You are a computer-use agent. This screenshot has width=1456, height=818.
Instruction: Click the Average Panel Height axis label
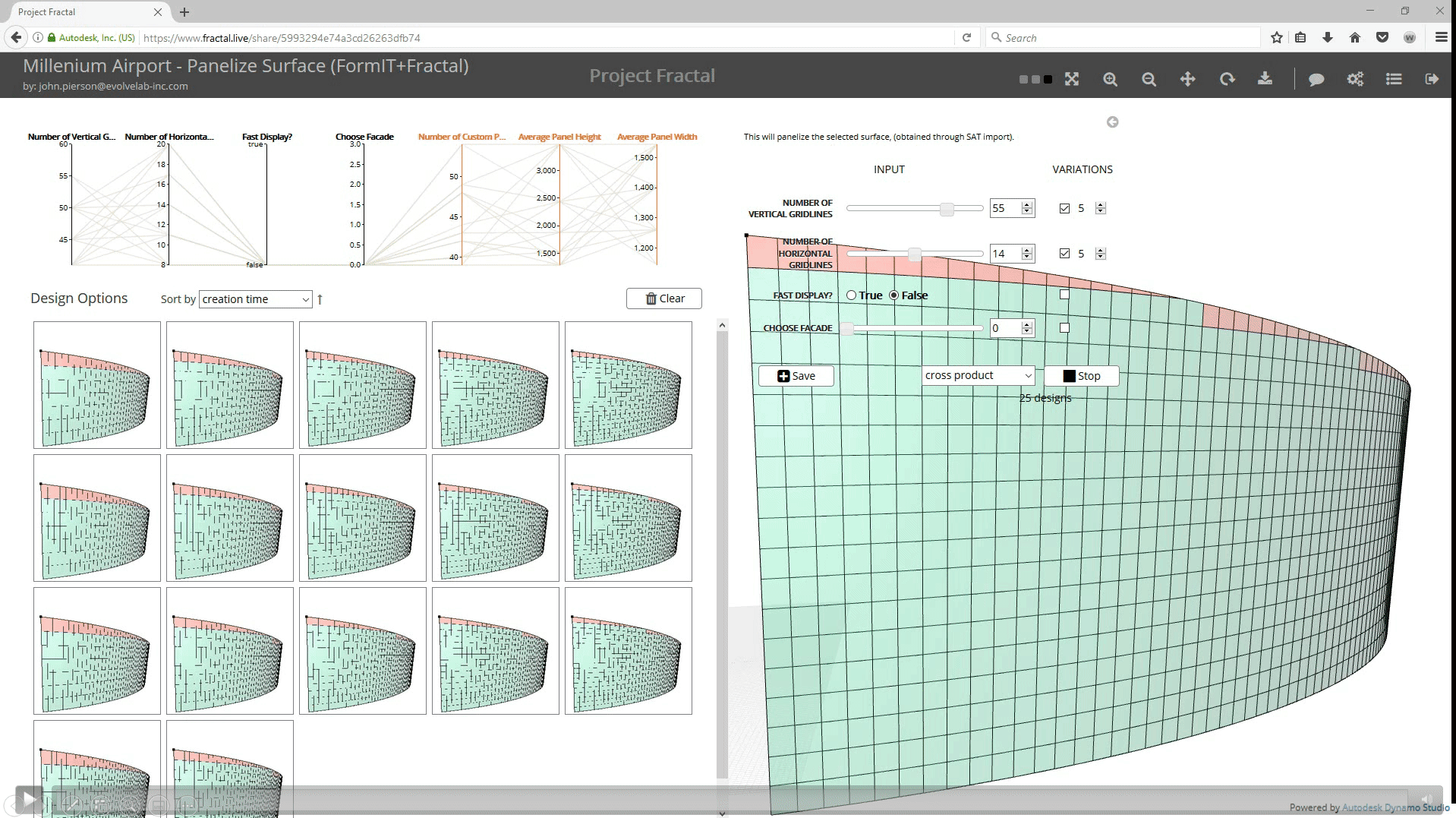(x=559, y=137)
